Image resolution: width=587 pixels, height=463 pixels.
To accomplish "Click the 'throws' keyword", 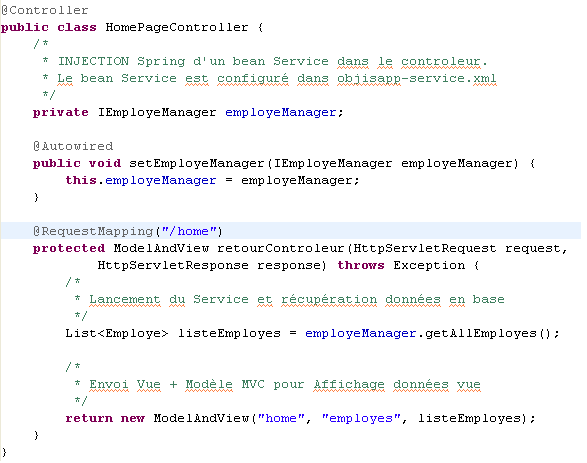I will pyautogui.click(x=361, y=265).
